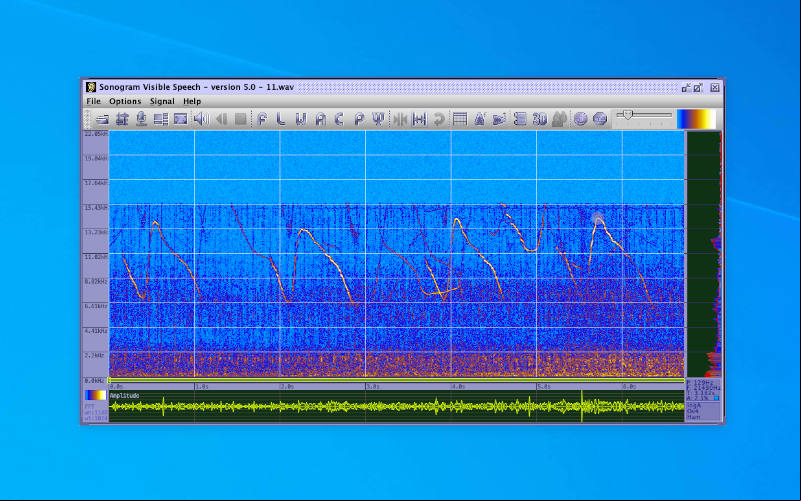The image size is (801, 501).
Task: Toggle the grid lines icon
Action: tap(460, 120)
